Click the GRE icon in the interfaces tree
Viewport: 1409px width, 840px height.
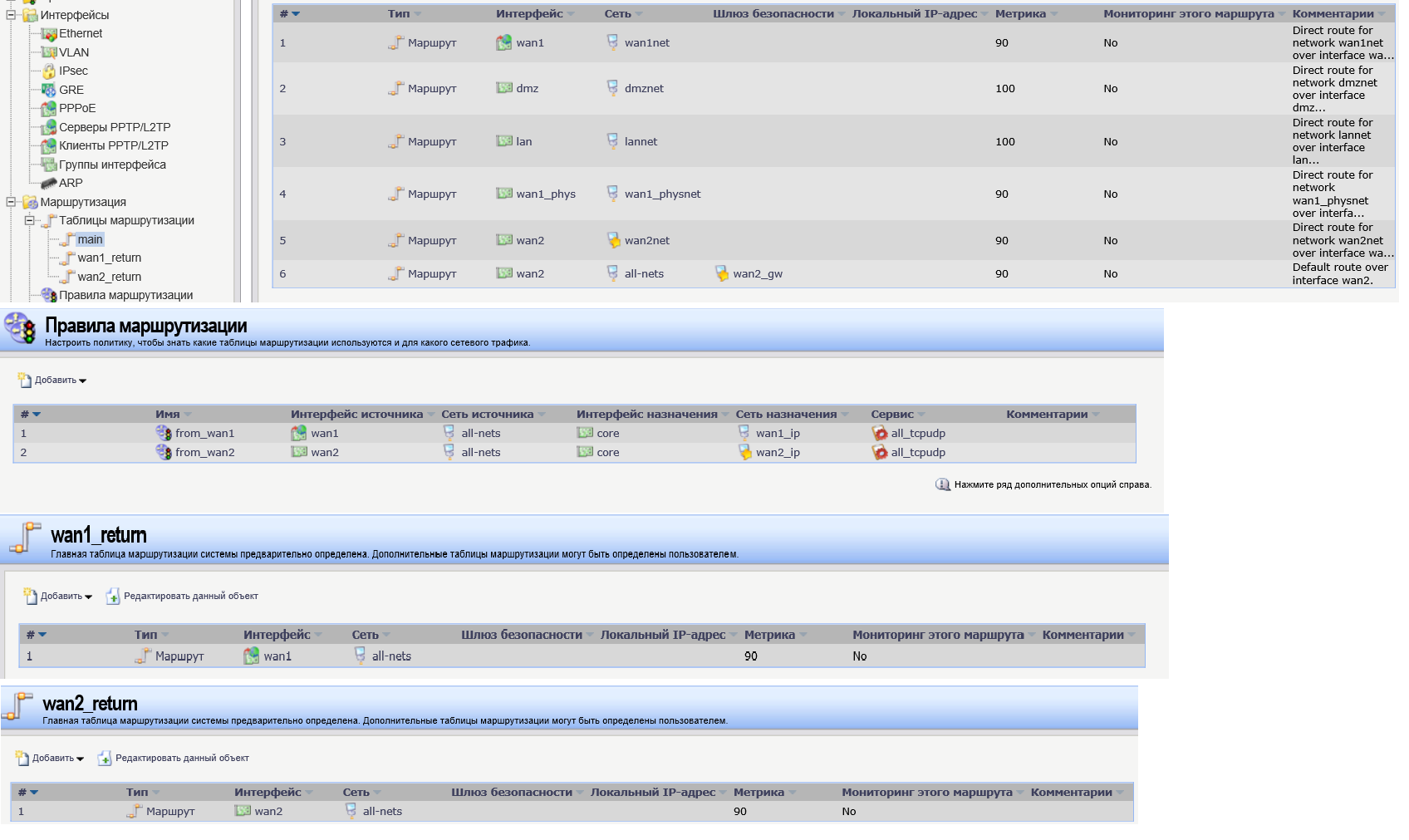click(49, 90)
